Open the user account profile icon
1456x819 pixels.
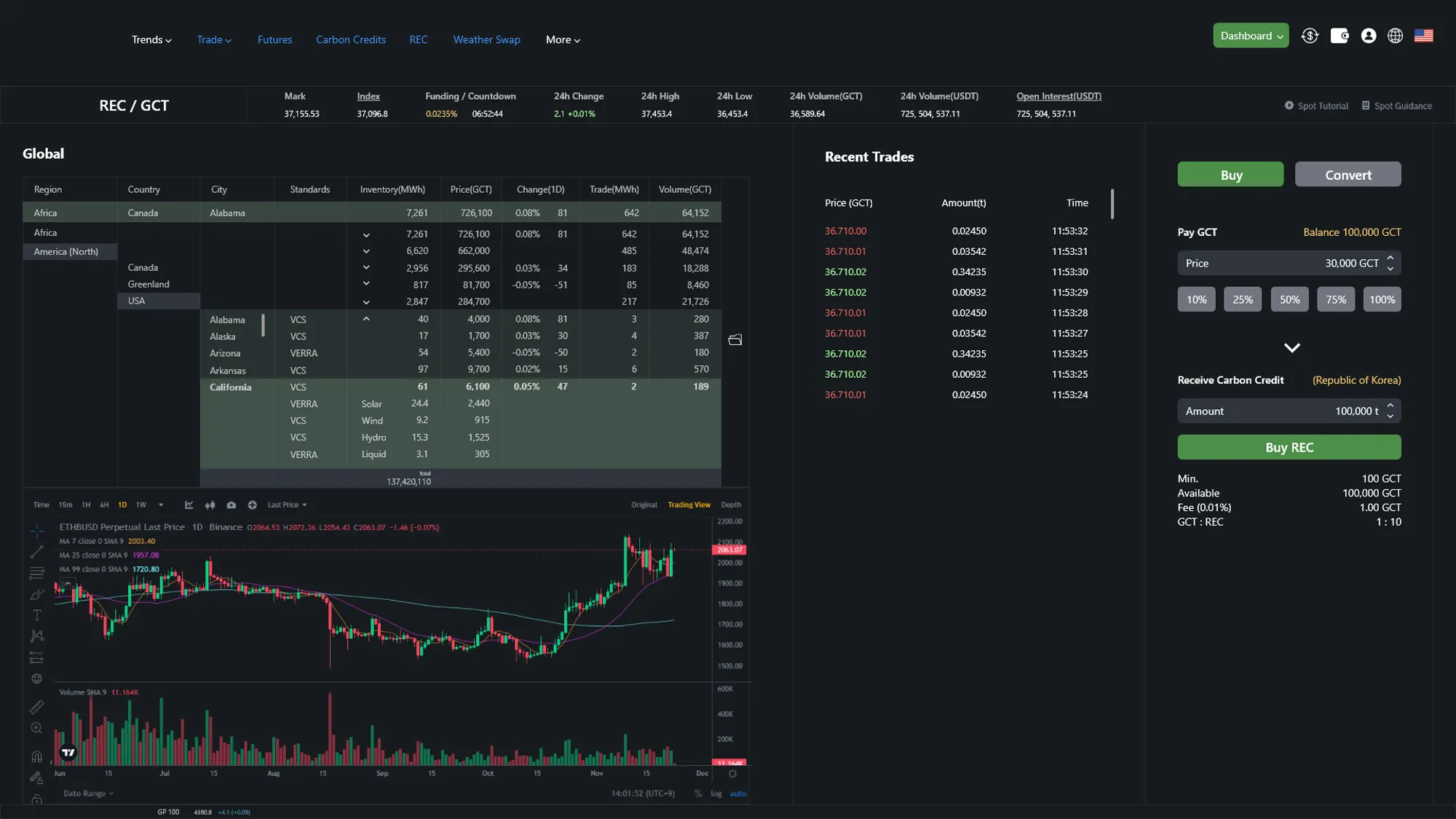click(1368, 36)
